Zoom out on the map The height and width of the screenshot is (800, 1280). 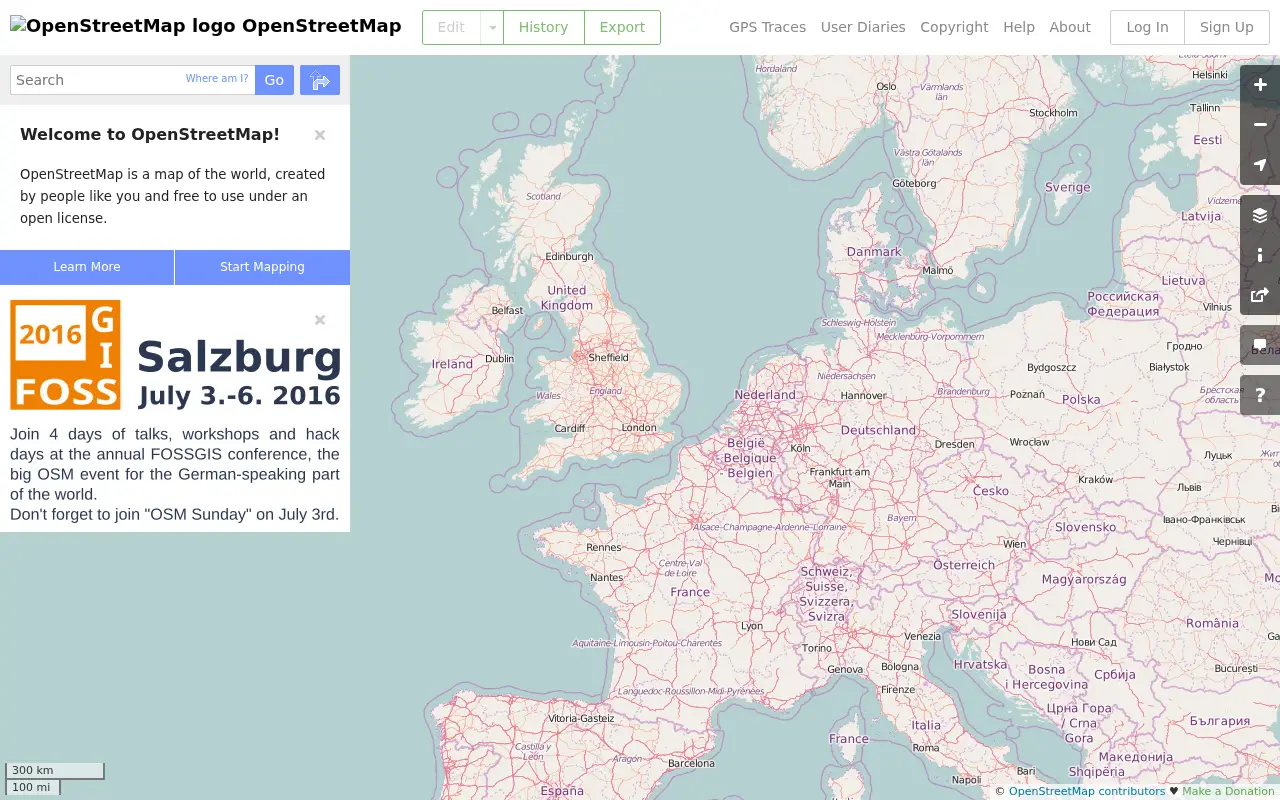[x=1260, y=125]
